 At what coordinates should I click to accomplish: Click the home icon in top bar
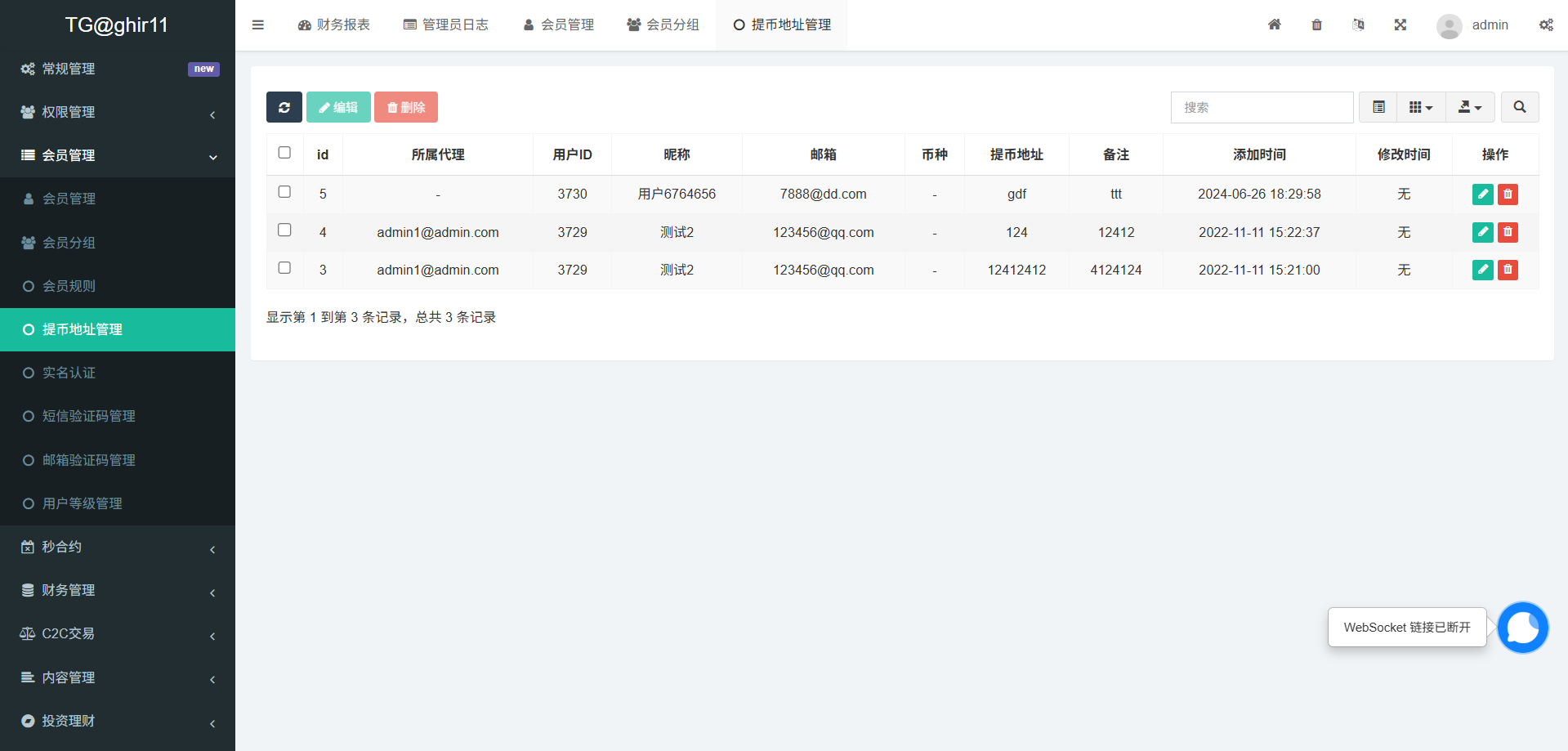point(1274,25)
